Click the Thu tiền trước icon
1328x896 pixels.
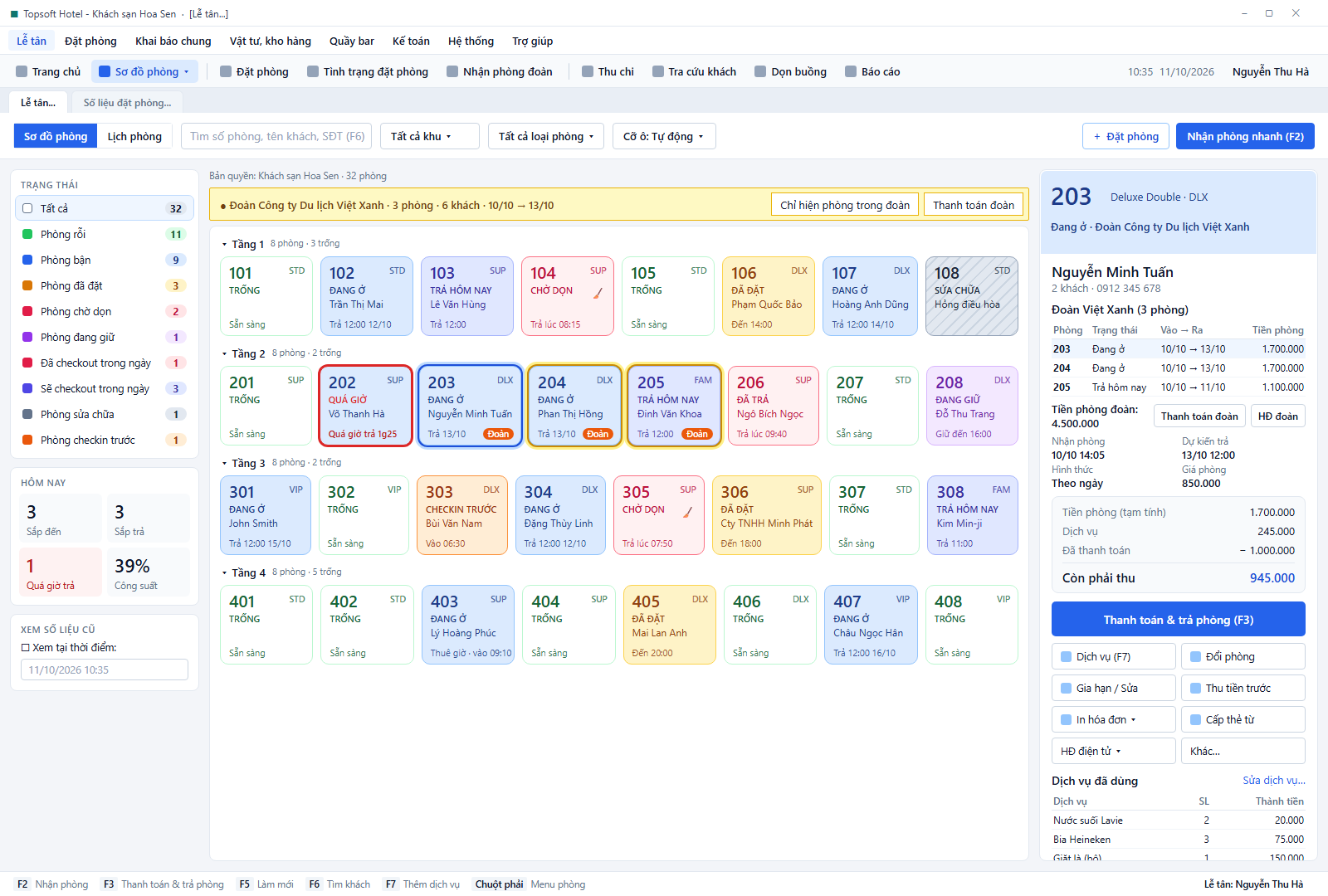point(1196,688)
